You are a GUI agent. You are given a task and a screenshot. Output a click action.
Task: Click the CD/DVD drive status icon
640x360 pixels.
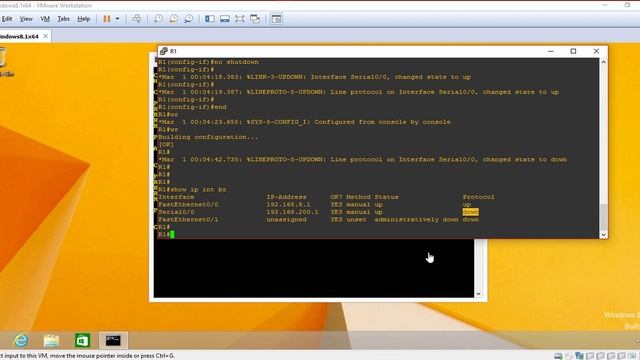569,356
